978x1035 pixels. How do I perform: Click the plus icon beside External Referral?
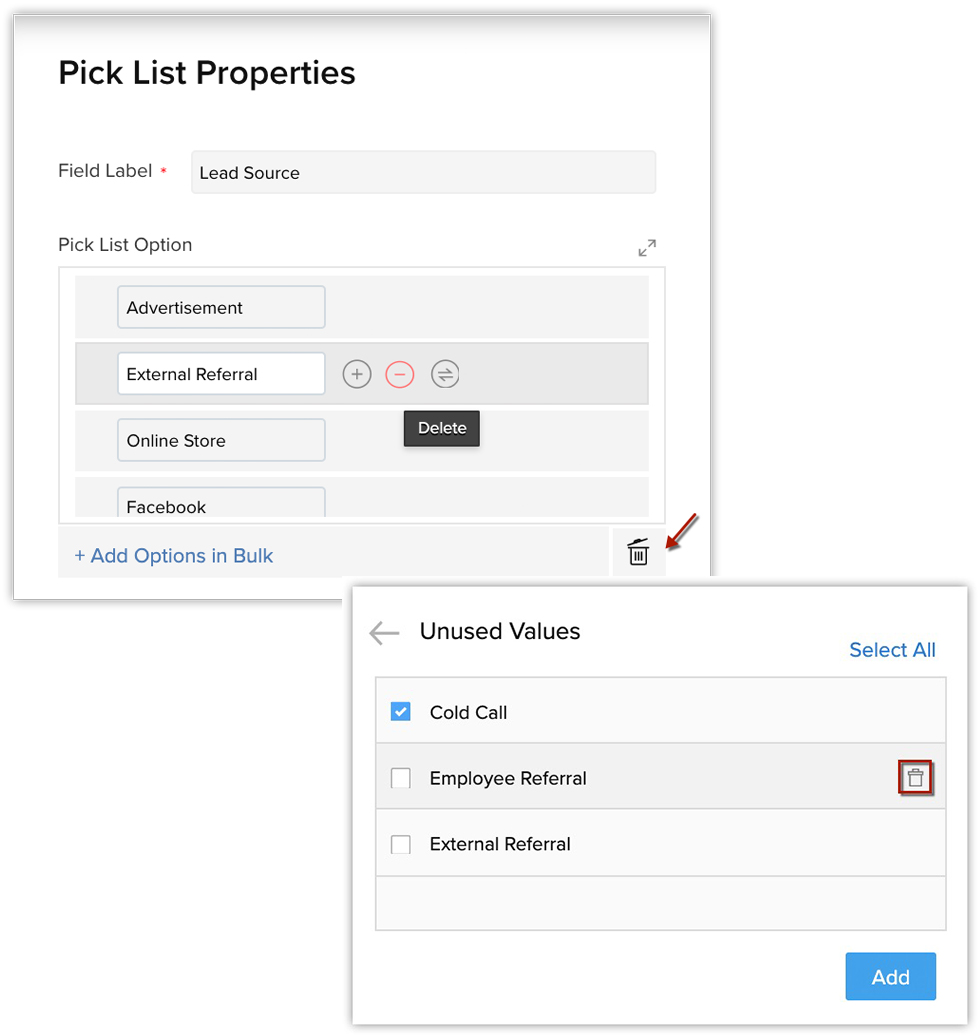click(357, 374)
